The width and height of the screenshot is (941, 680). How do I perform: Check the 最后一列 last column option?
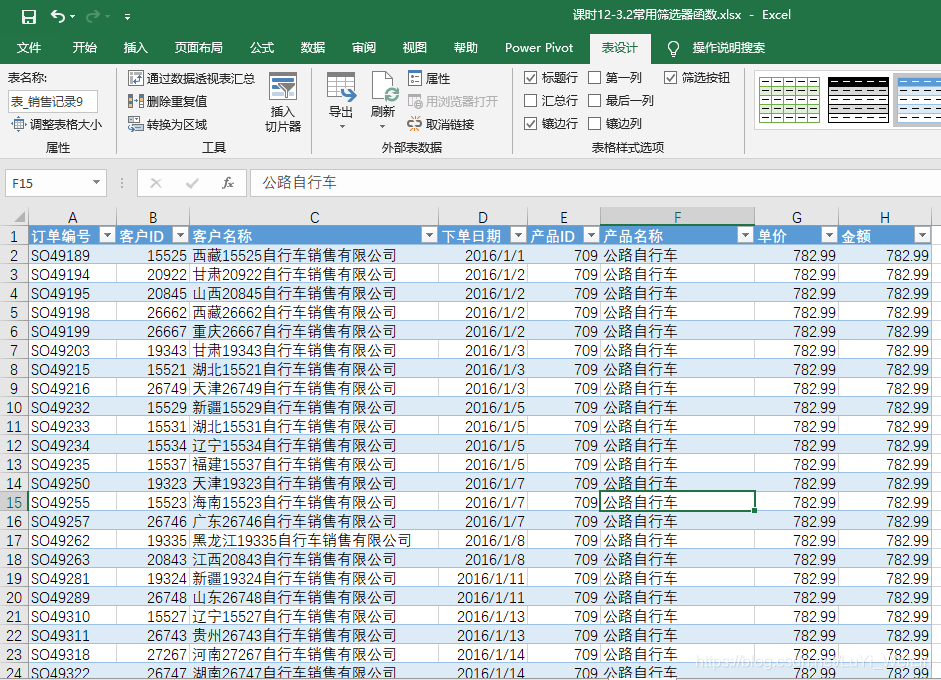click(x=595, y=100)
